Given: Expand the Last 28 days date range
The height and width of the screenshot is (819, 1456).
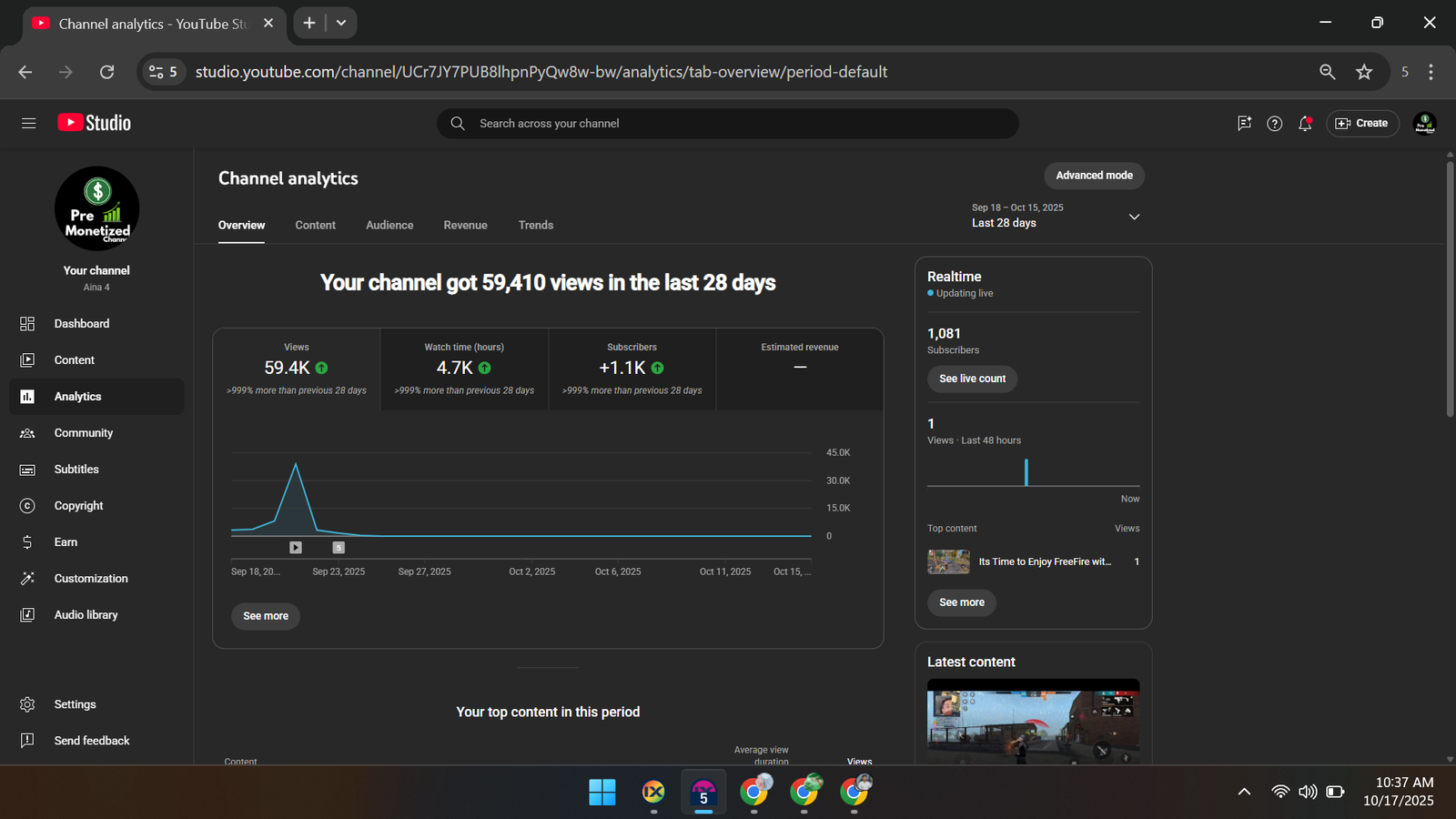Looking at the screenshot, I should 1134,217.
